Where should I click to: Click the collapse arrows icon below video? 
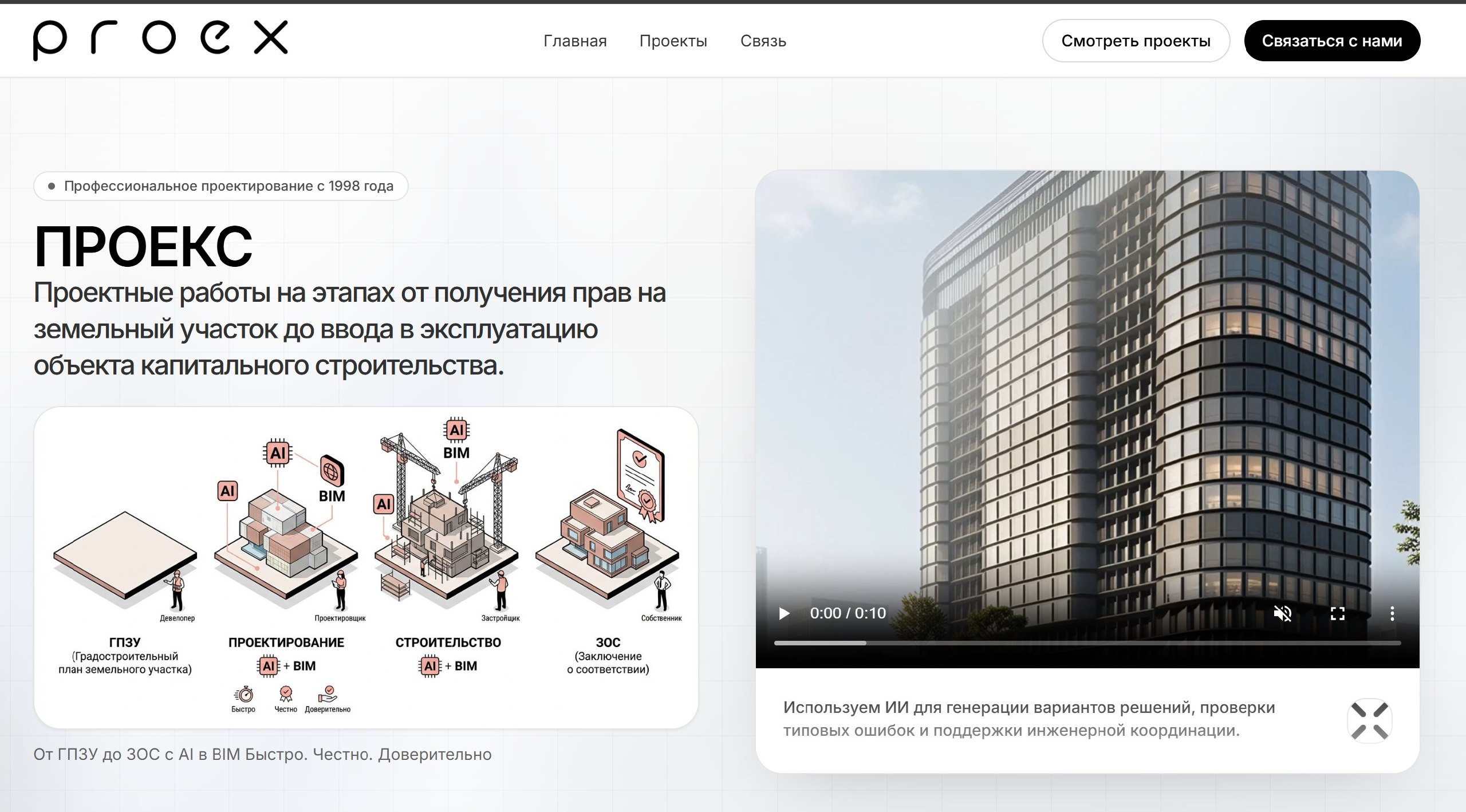(x=1369, y=720)
